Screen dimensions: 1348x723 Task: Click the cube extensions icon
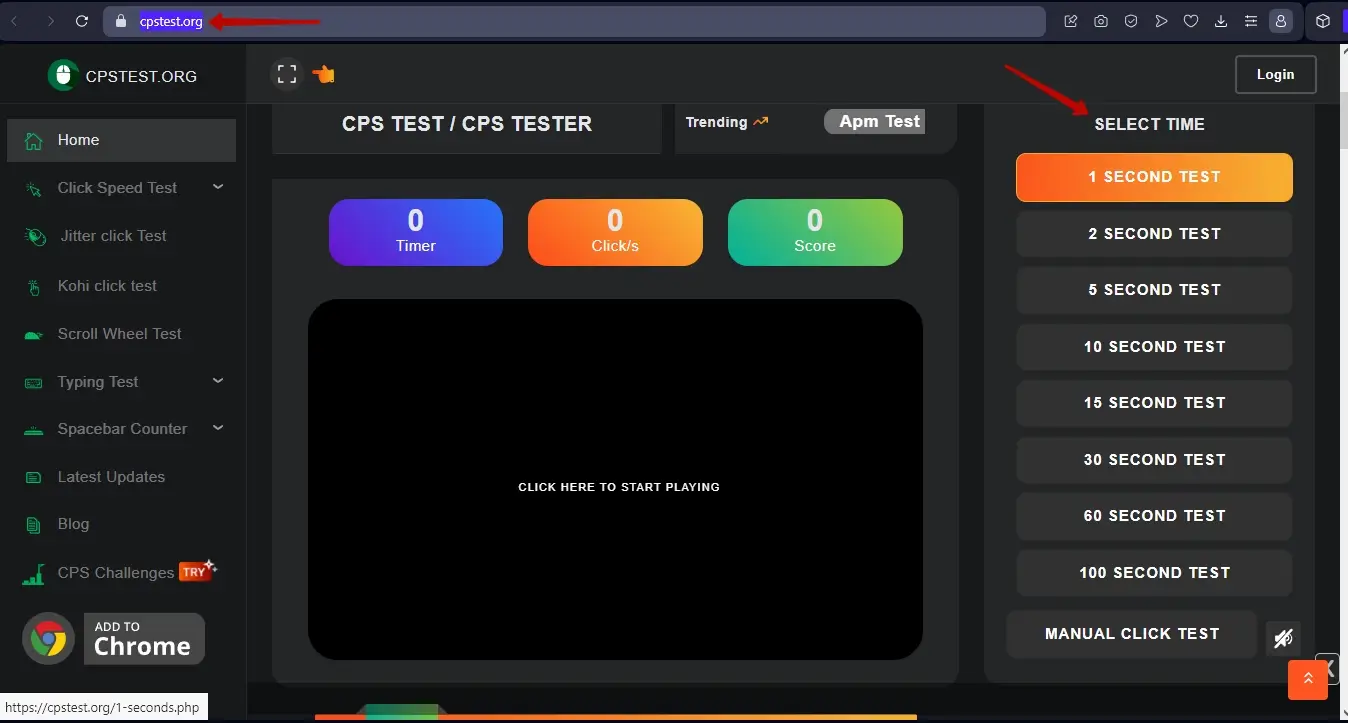[1322, 21]
